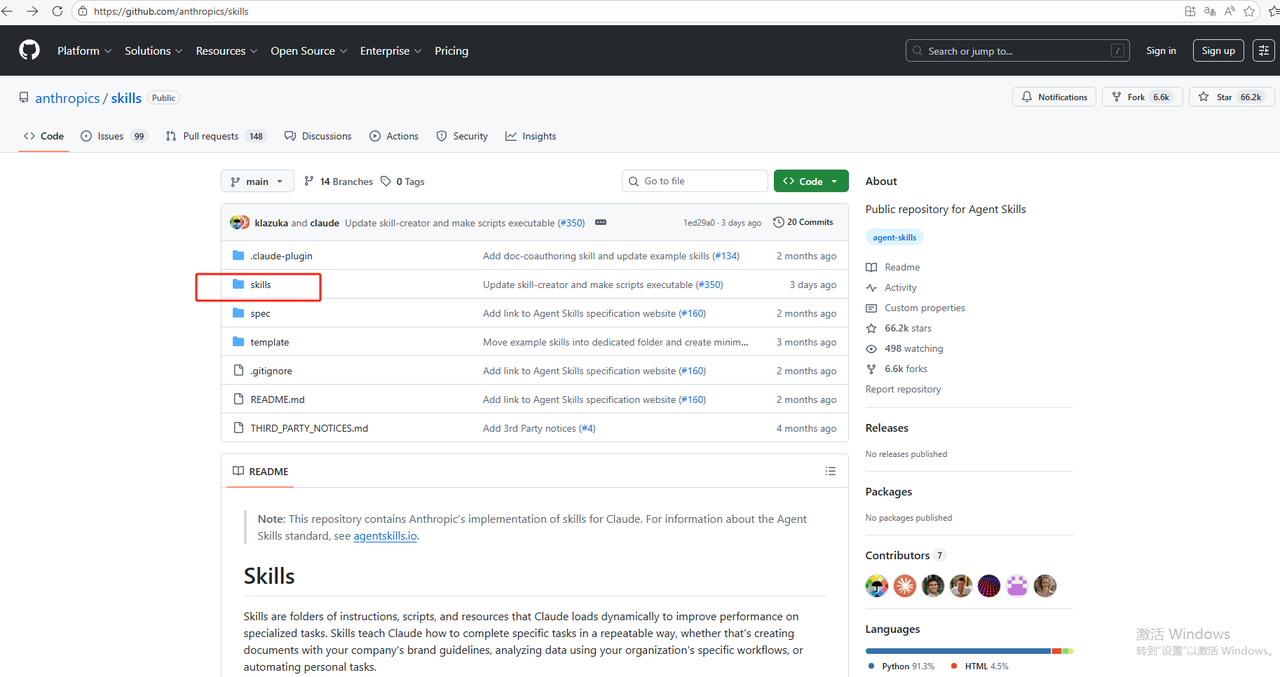Click the Sign in link
The image size is (1280, 677).
point(1161,51)
